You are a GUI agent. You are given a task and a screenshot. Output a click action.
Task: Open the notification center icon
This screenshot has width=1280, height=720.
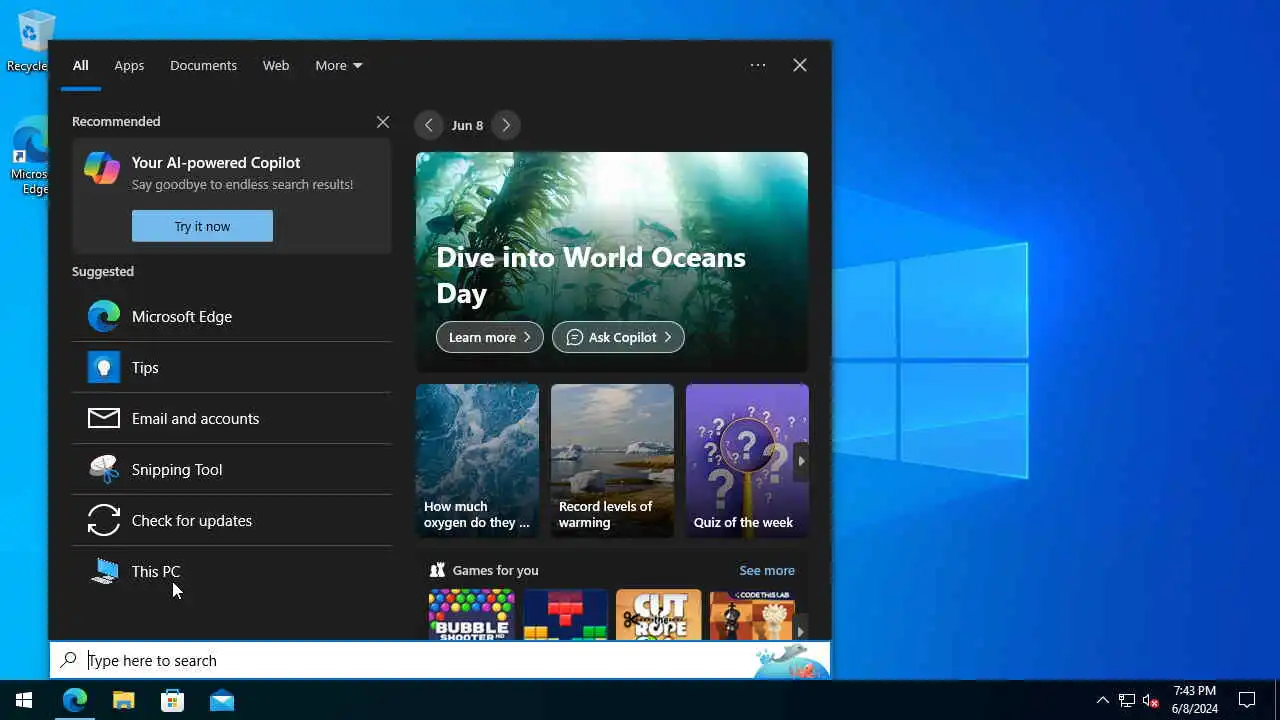tap(1247, 700)
